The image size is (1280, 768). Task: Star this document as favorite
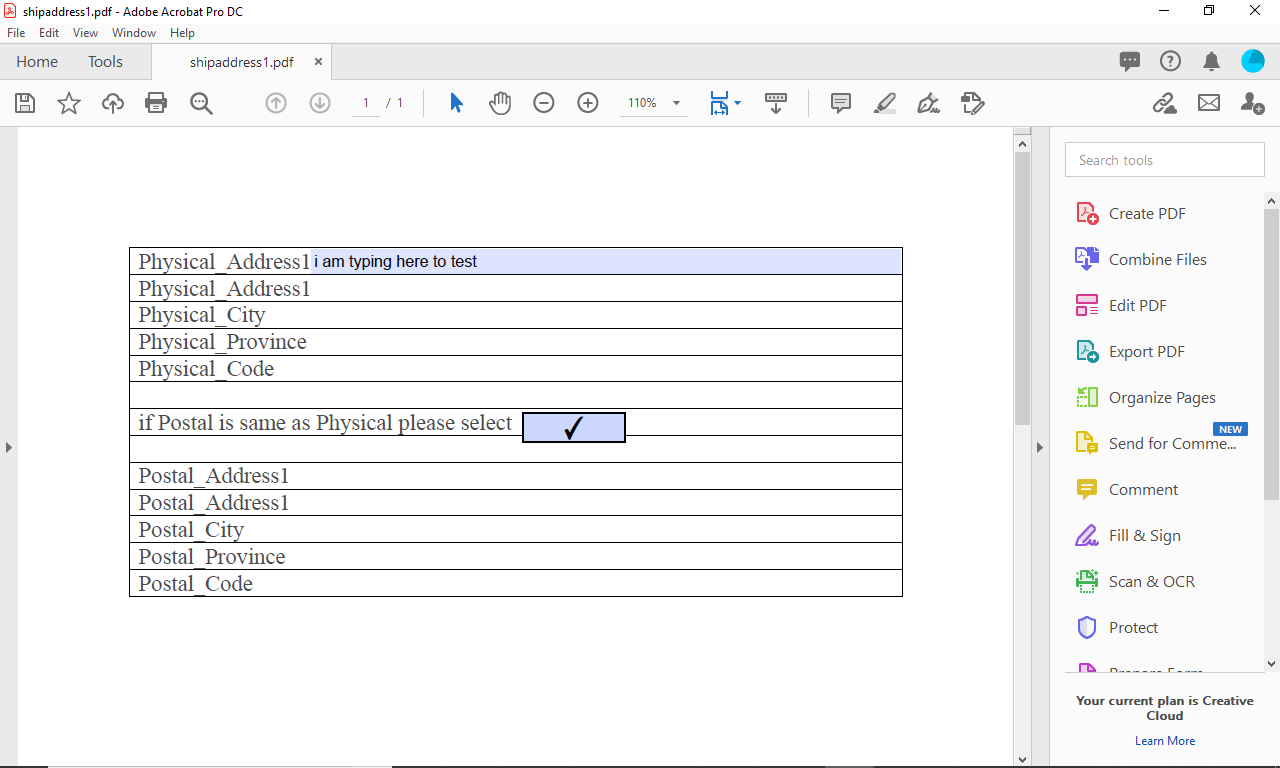(68, 103)
